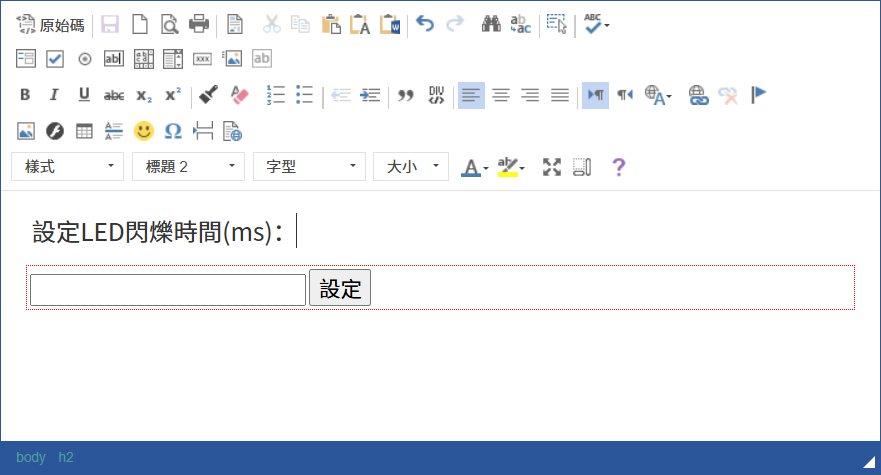This screenshot has height=475, width=881.
Task: Insert a checkbox form element
Action: (x=56, y=59)
